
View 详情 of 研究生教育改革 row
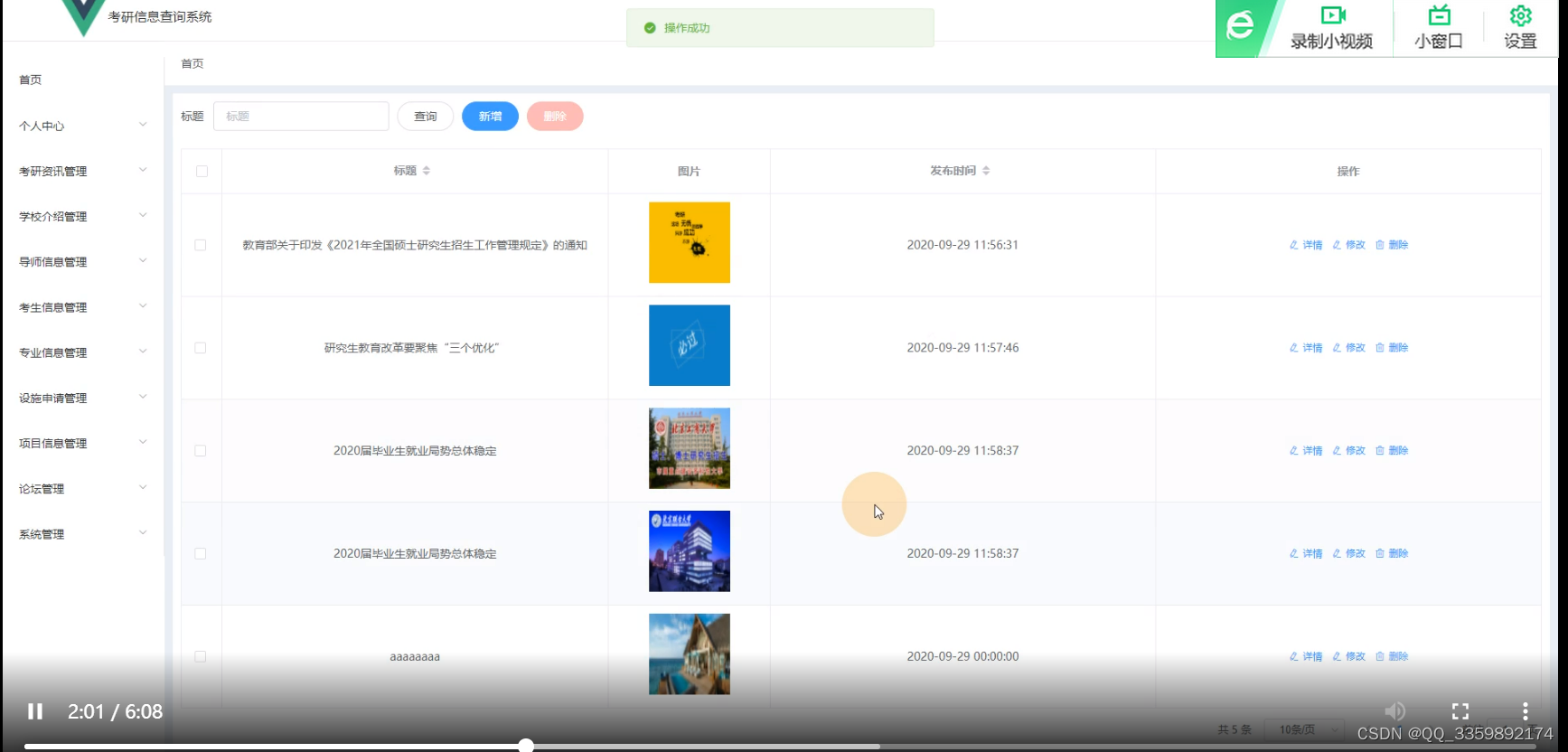pos(1306,348)
